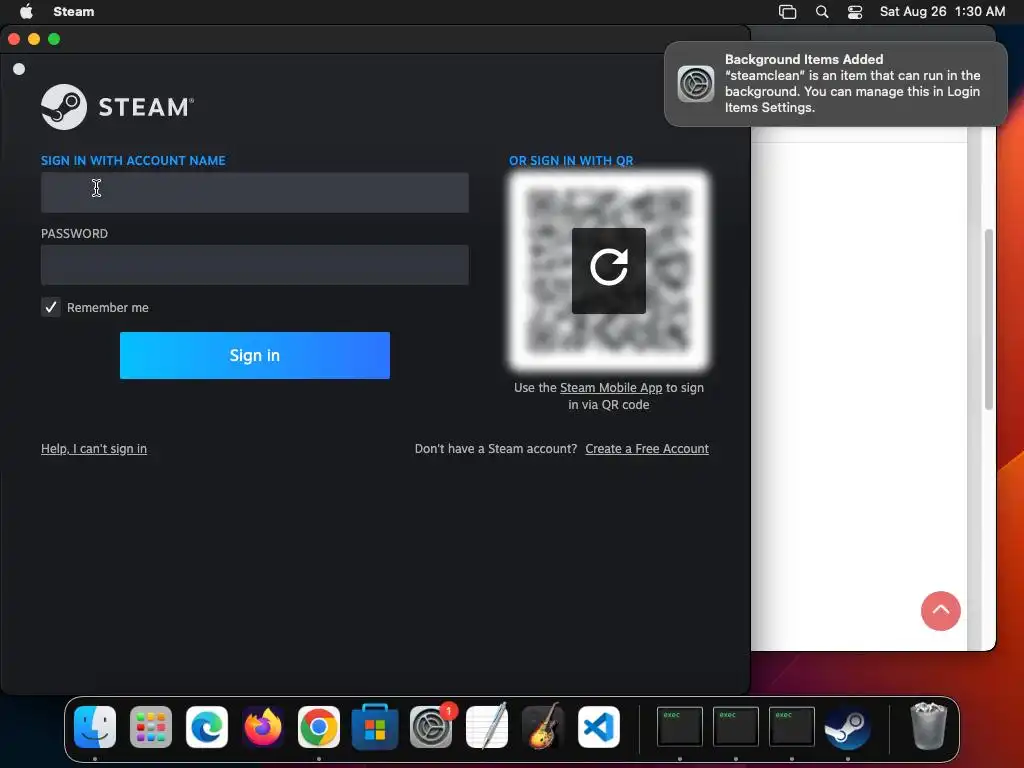Click the Steam icon in the dock

tap(847, 727)
